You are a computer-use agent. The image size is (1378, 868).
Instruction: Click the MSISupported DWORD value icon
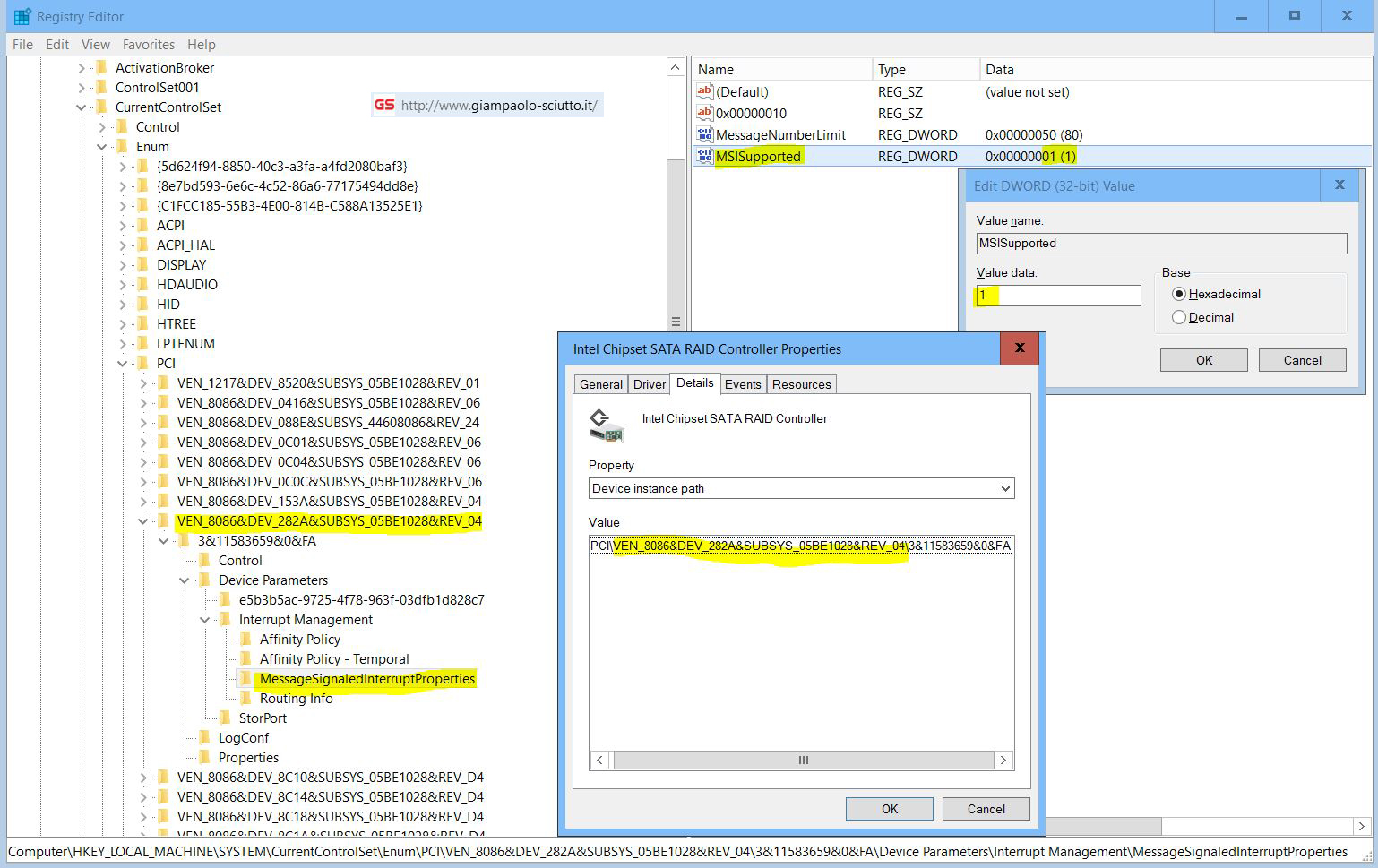point(704,156)
